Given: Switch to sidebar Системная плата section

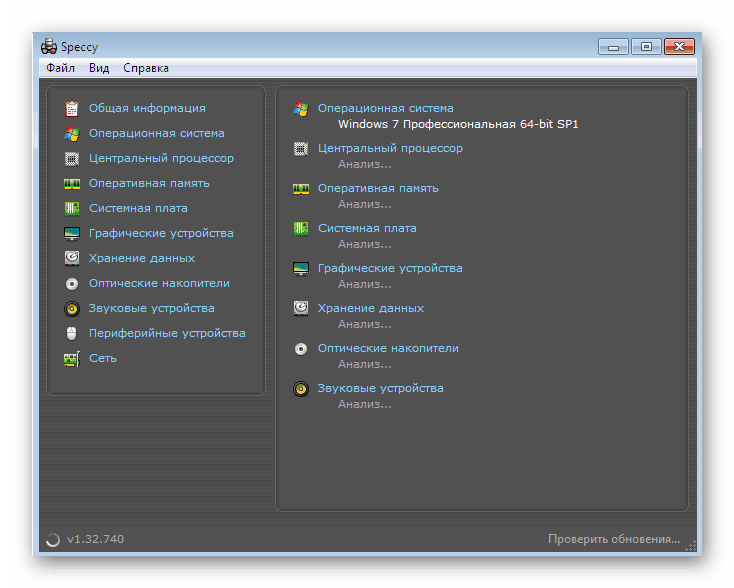Looking at the screenshot, I should coord(138,208).
